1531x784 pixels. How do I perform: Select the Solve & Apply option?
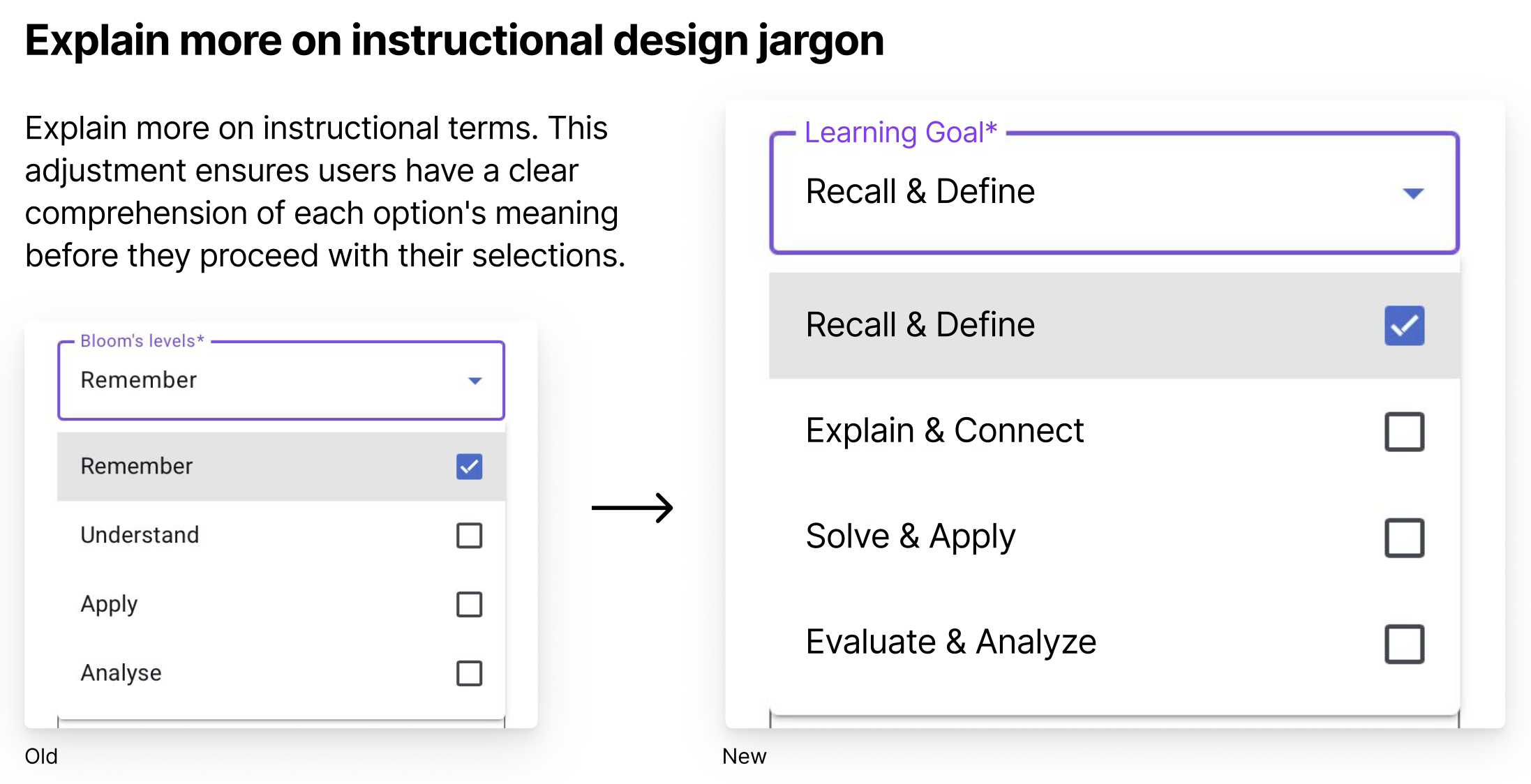pyautogui.click(x=911, y=536)
